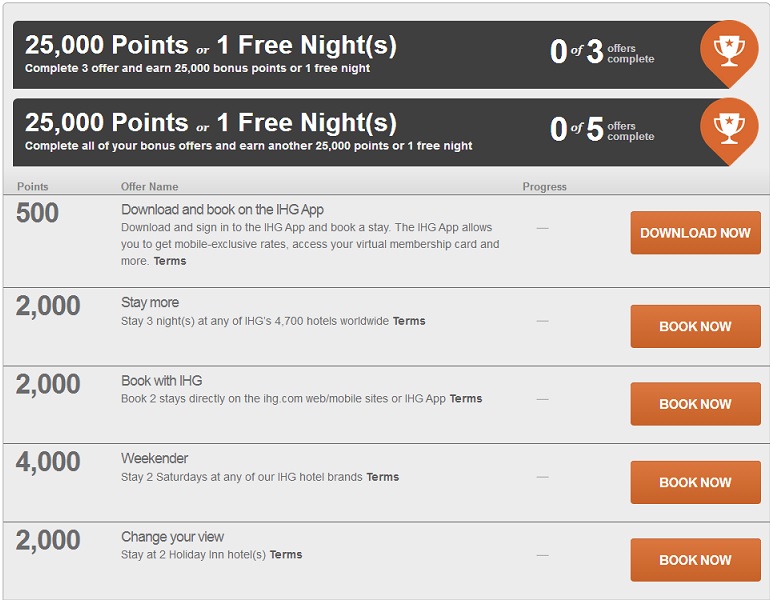The width and height of the screenshot is (770, 600).
Task: Open Terms link for Stay more offer
Action: coord(409,321)
